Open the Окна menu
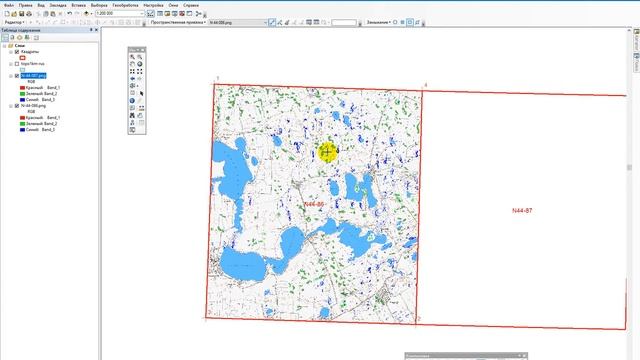Viewport: 640px width, 360px height. click(173, 5)
